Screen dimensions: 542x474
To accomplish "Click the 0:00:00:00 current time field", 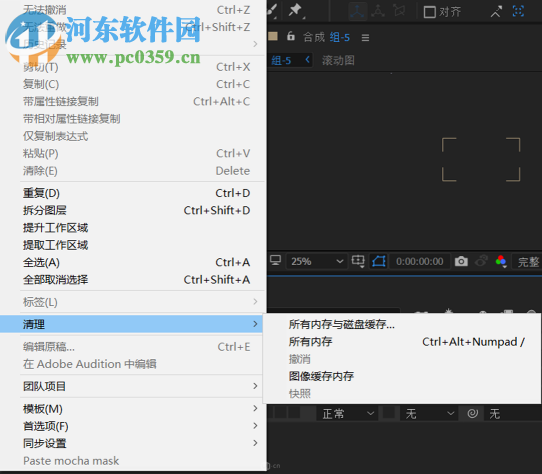I will [420, 261].
